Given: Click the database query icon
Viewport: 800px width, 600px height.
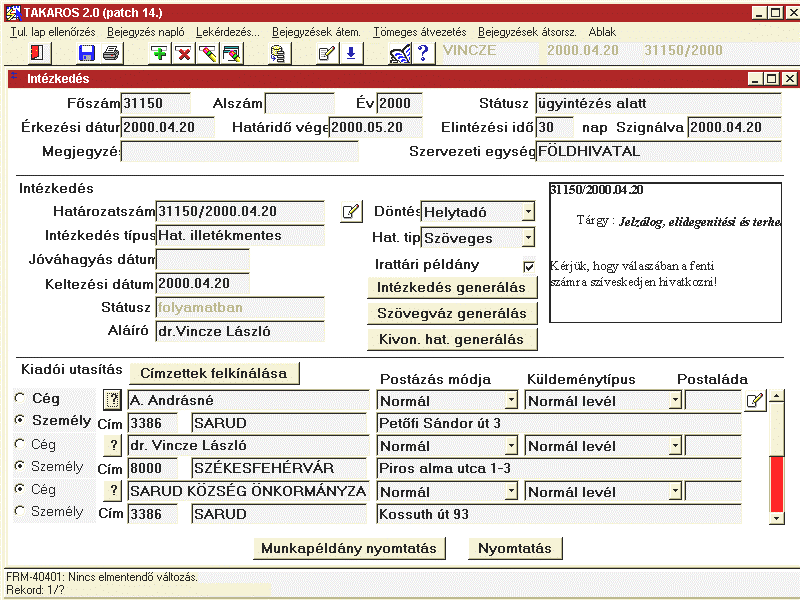Looking at the screenshot, I should 278,53.
